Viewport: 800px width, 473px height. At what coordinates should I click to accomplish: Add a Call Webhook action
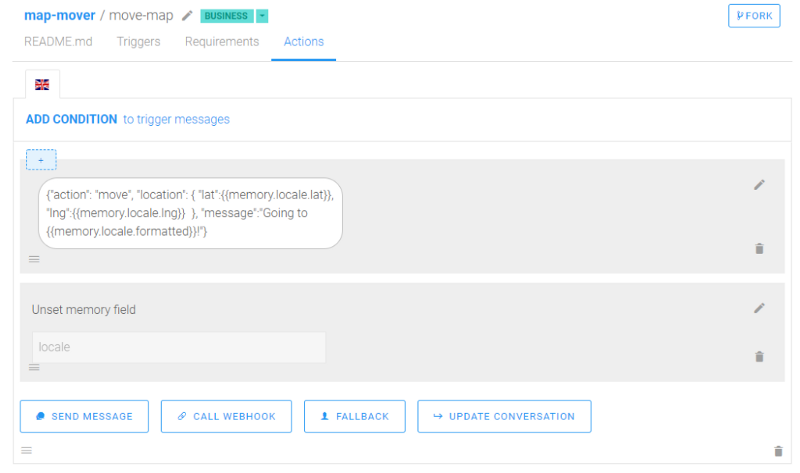(x=227, y=416)
